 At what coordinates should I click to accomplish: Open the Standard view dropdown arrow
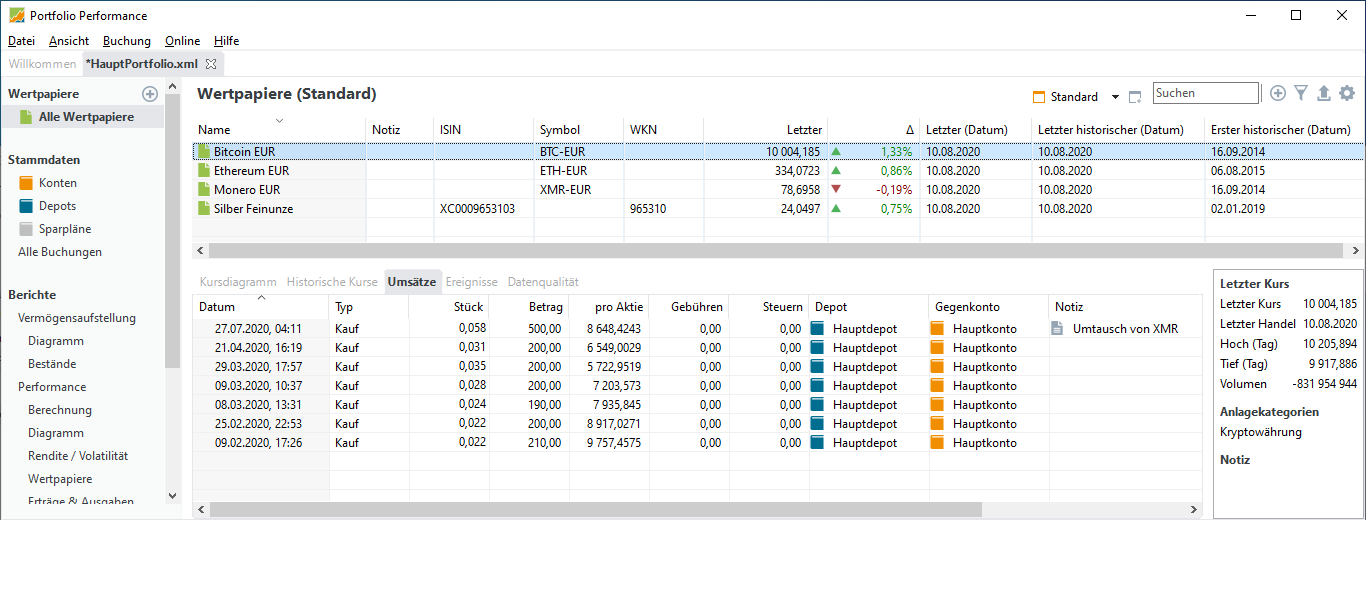point(1115,98)
